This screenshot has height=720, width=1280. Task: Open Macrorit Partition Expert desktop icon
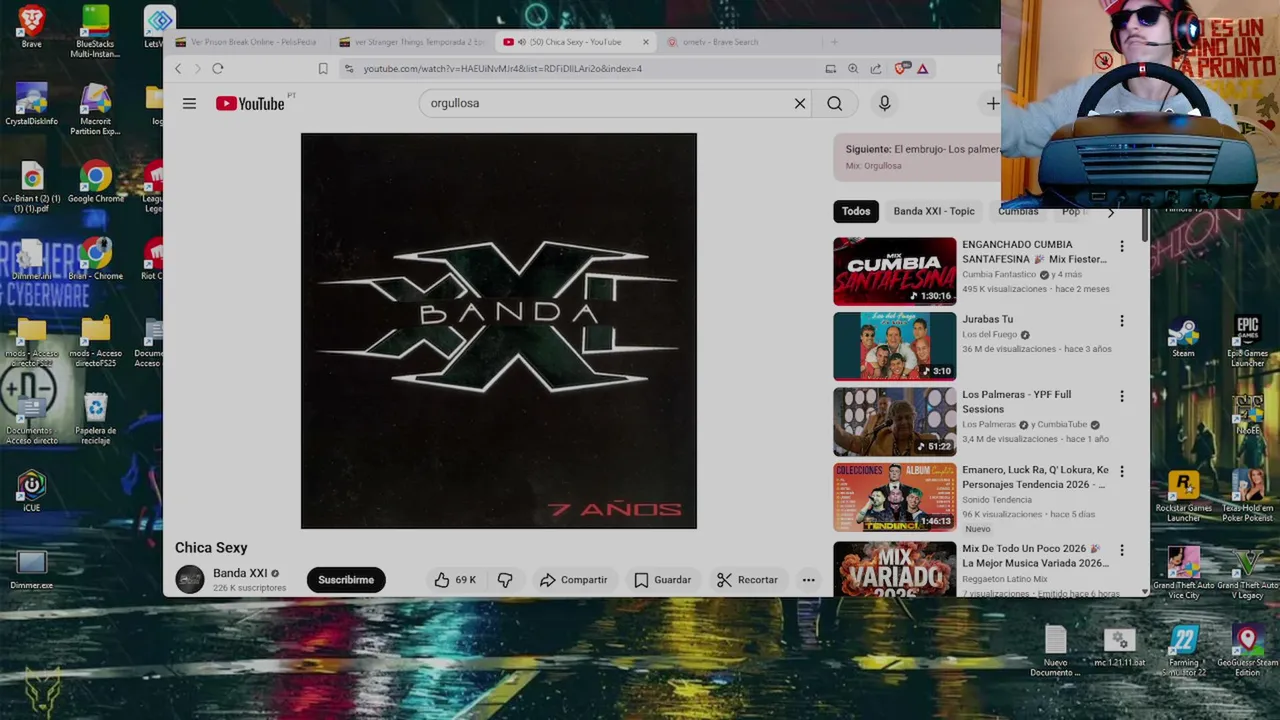[95, 109]
